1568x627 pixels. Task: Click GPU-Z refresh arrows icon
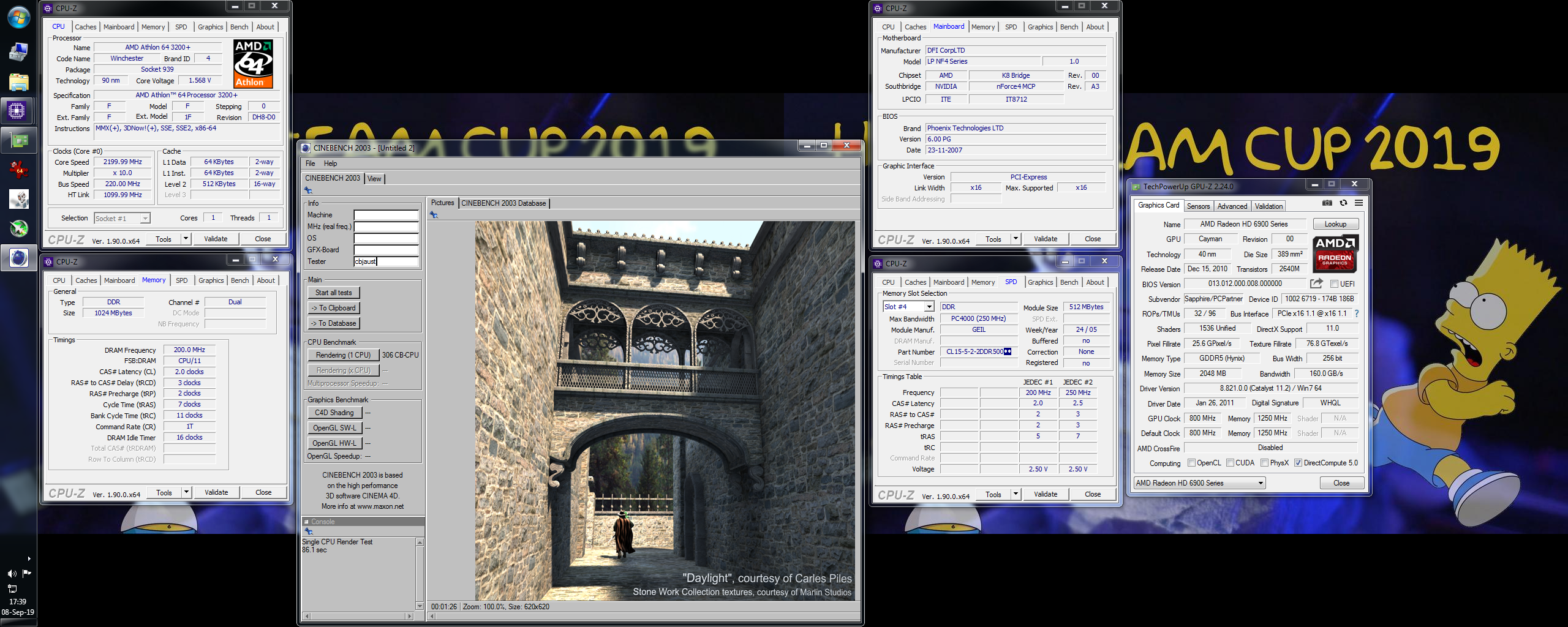pyautogui.click(x=1343, y=203)
